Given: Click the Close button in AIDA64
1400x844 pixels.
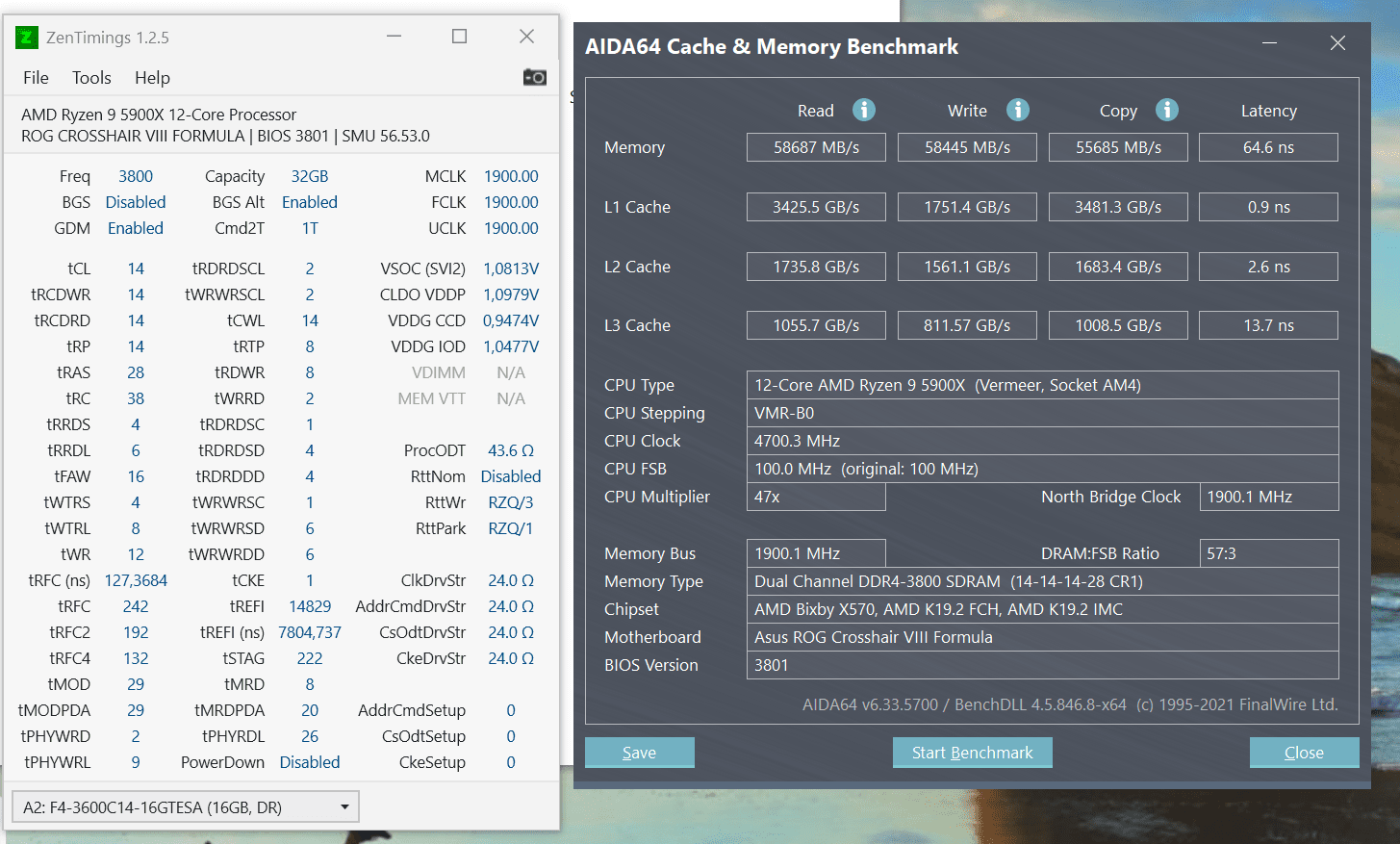Looking at the screenshot, I should 1305,753.
